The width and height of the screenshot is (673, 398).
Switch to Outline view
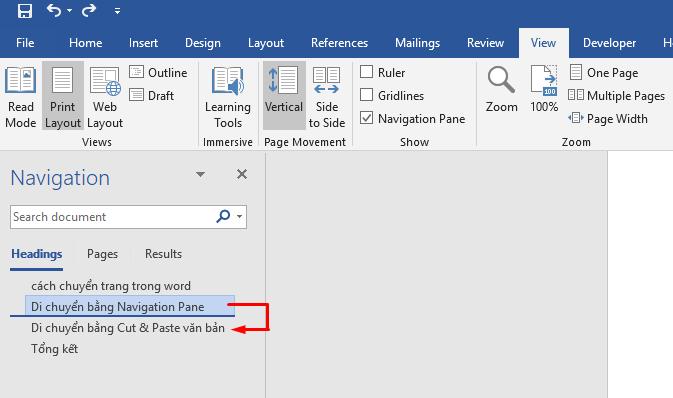point(158,73)
